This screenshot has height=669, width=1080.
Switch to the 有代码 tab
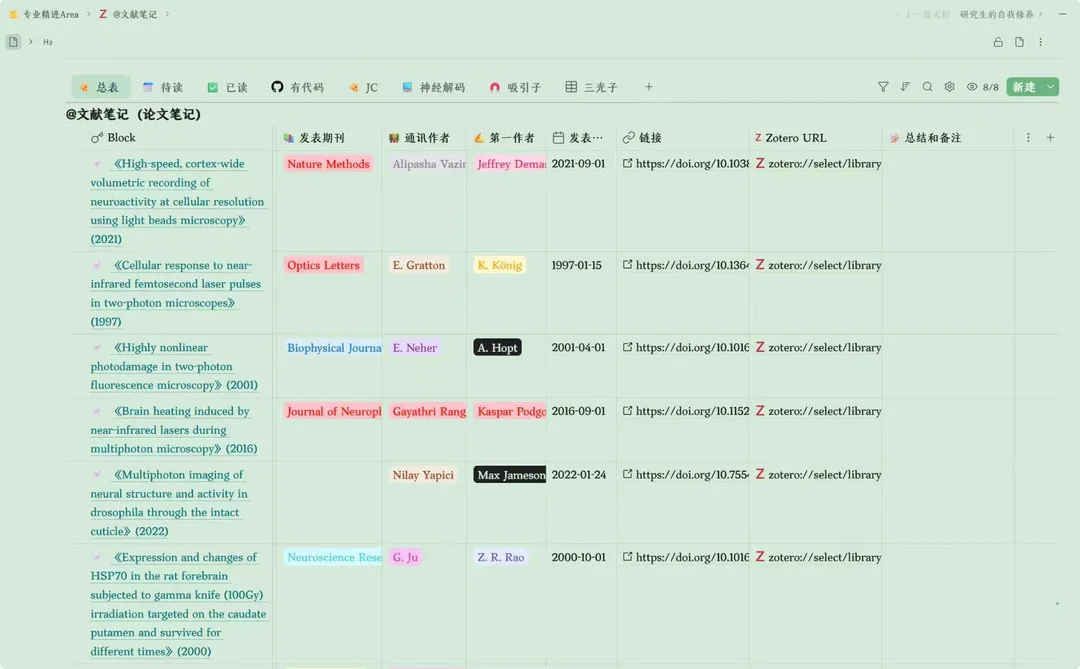pos(297,87)
